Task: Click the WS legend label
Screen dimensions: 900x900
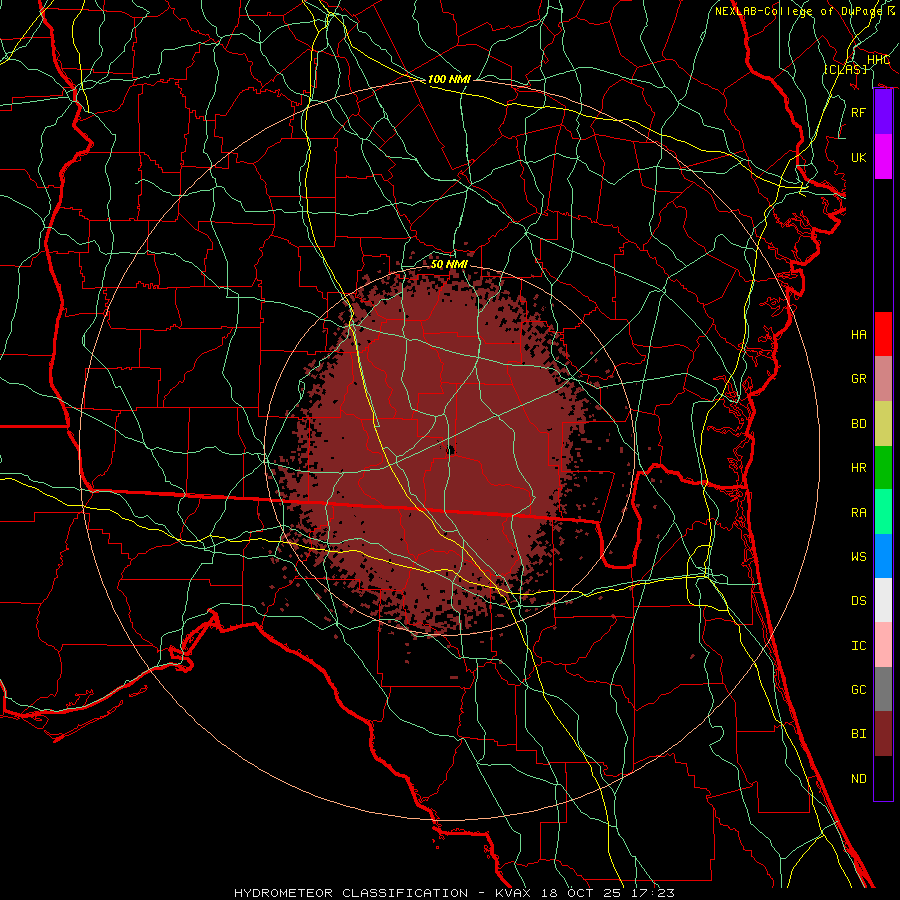Action: (x=859, y=557)
